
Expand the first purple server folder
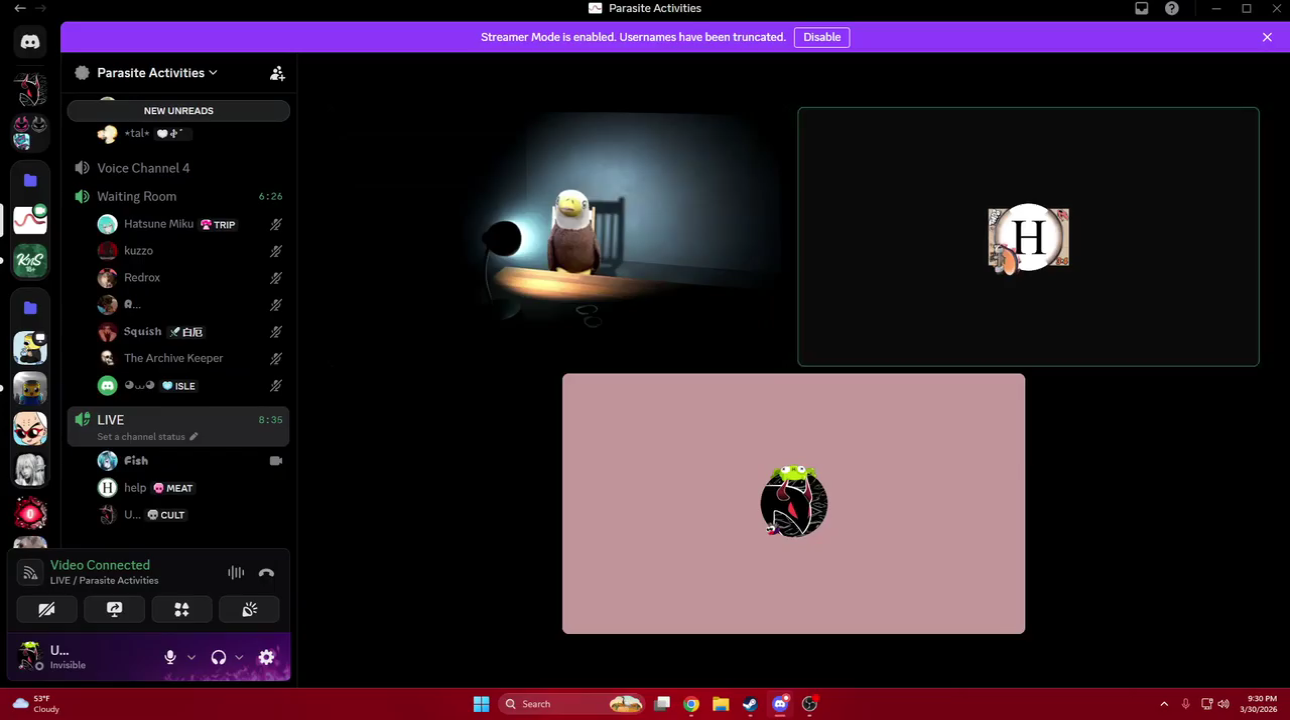pyautogui.click(x=30, y=180)
